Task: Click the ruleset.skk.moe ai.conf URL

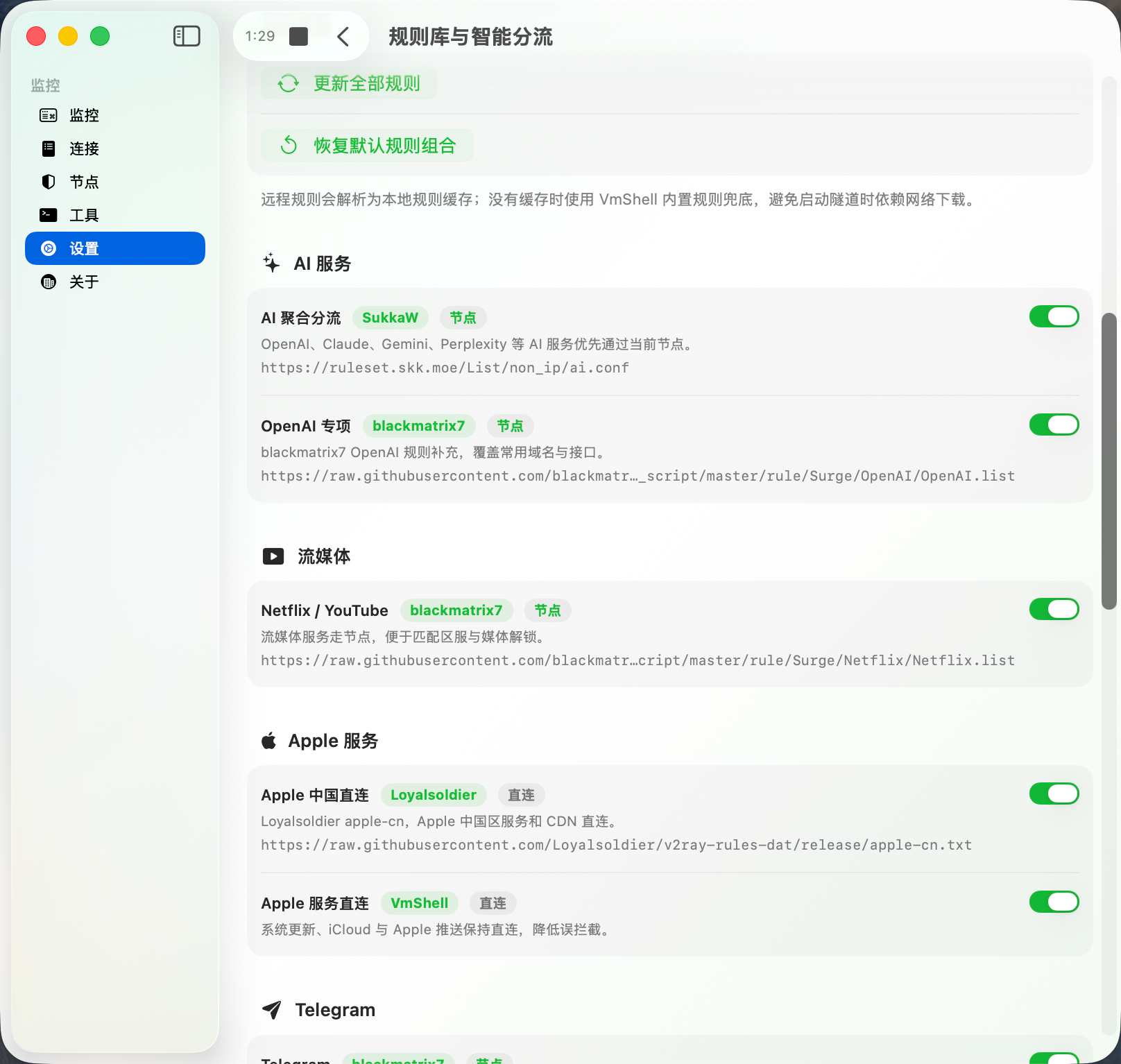Action: 445,368
